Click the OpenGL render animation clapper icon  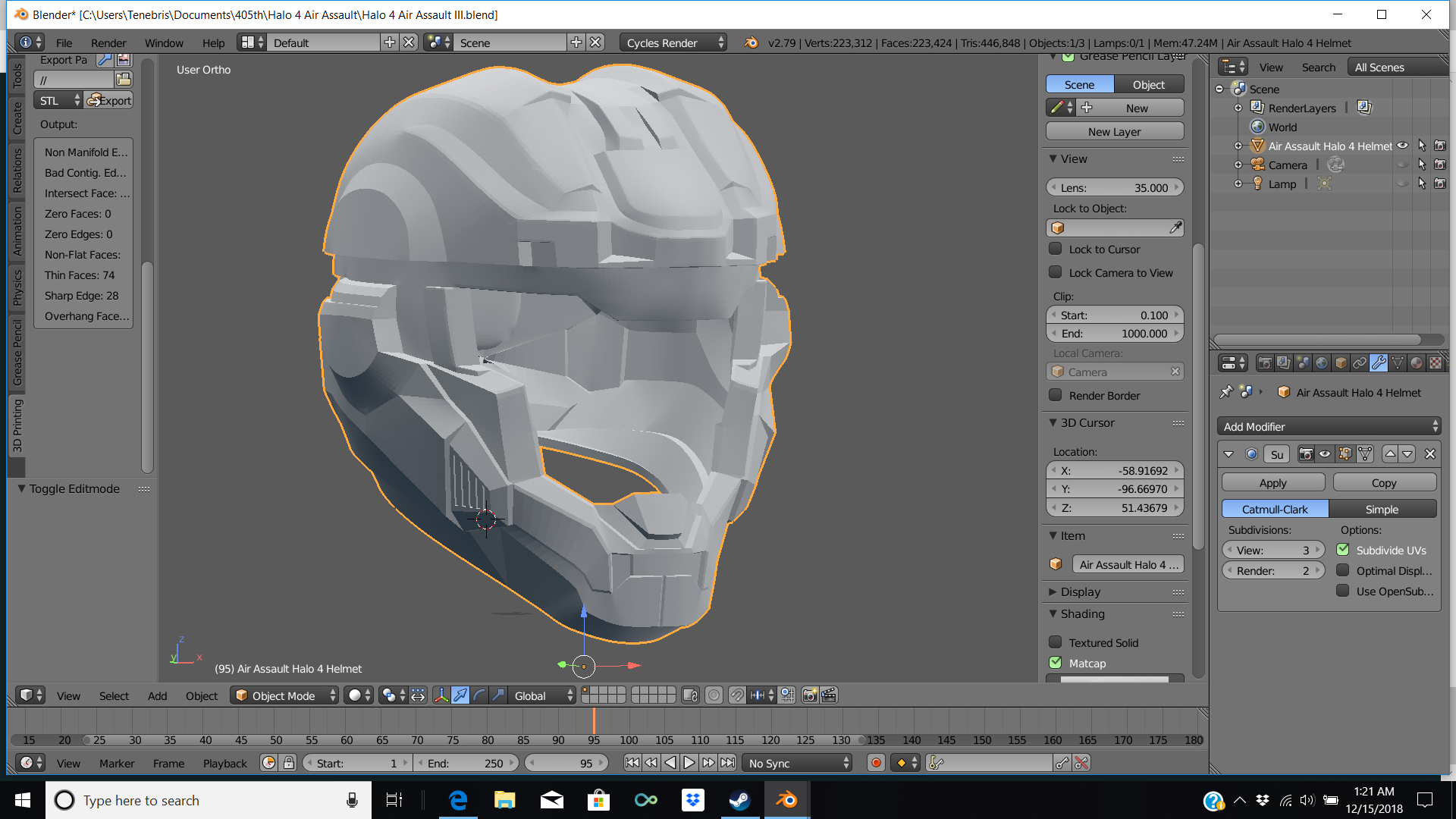[x=829, y=695]
